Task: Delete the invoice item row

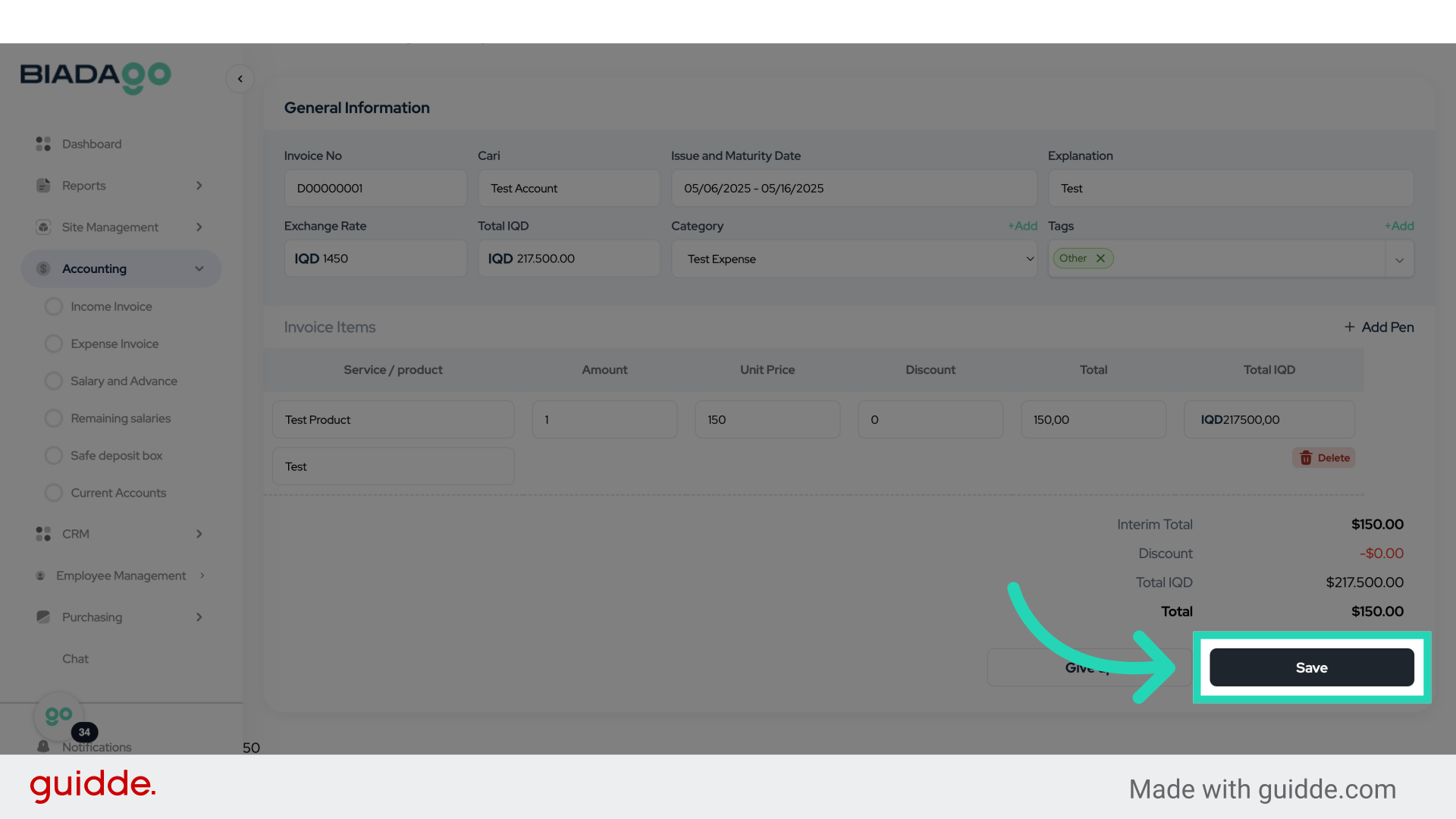Action: click(x=1324, y=458)
